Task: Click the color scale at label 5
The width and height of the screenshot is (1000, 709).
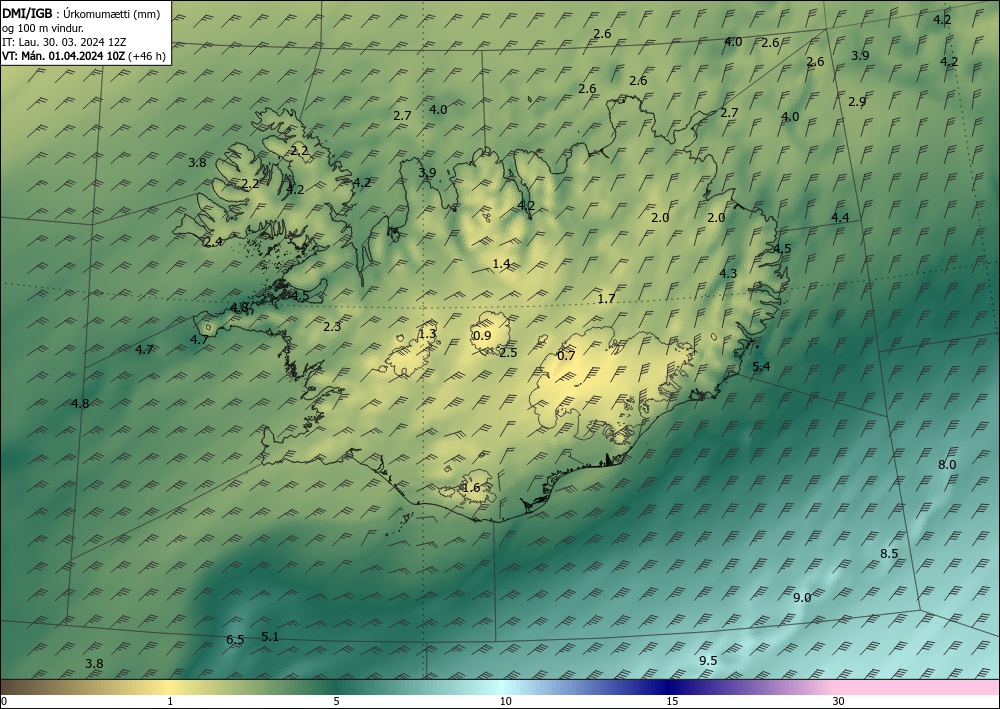Action: [x=336, y=701]
